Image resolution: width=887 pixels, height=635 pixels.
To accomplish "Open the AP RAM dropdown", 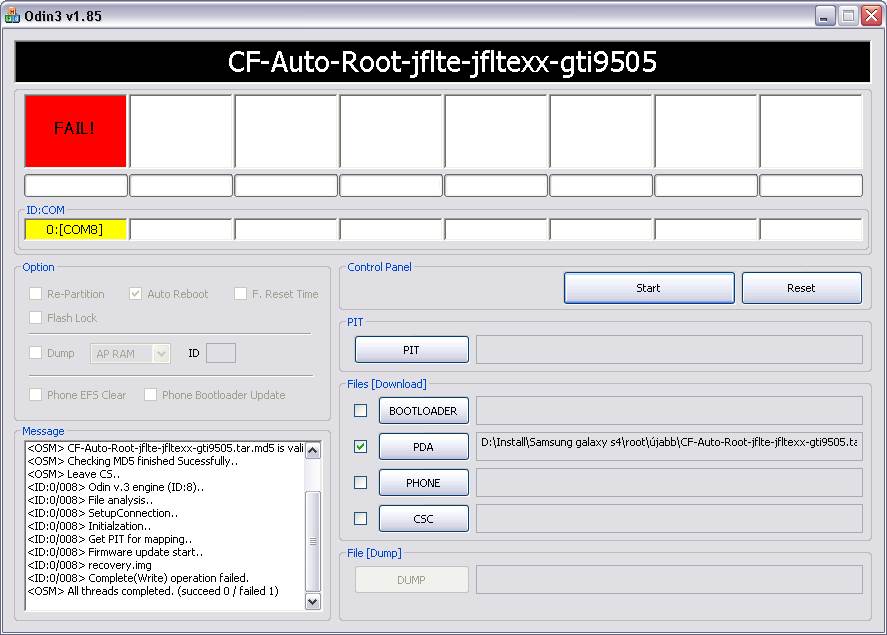I will tap(130, 354).
